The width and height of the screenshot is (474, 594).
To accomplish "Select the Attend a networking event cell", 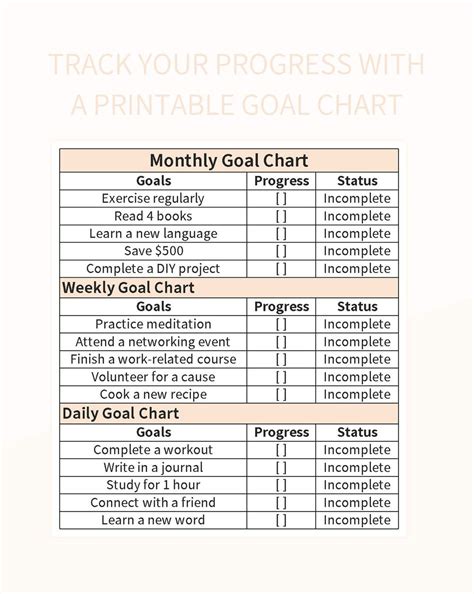I will tap(153, 342).
